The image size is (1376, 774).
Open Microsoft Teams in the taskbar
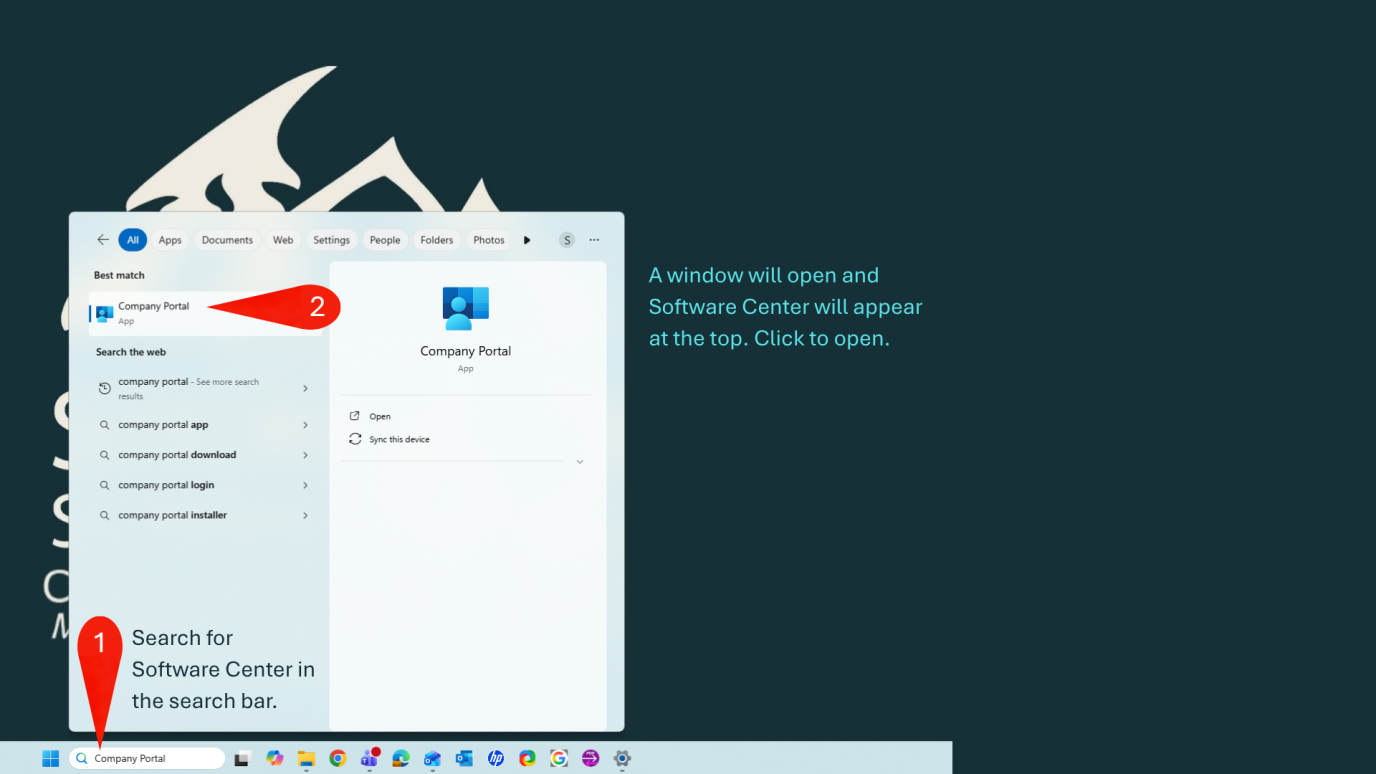pos(369,759)
